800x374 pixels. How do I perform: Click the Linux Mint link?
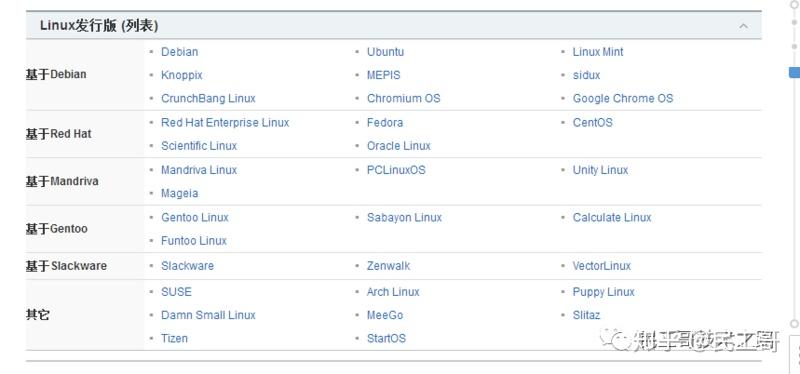click(598, 52)
